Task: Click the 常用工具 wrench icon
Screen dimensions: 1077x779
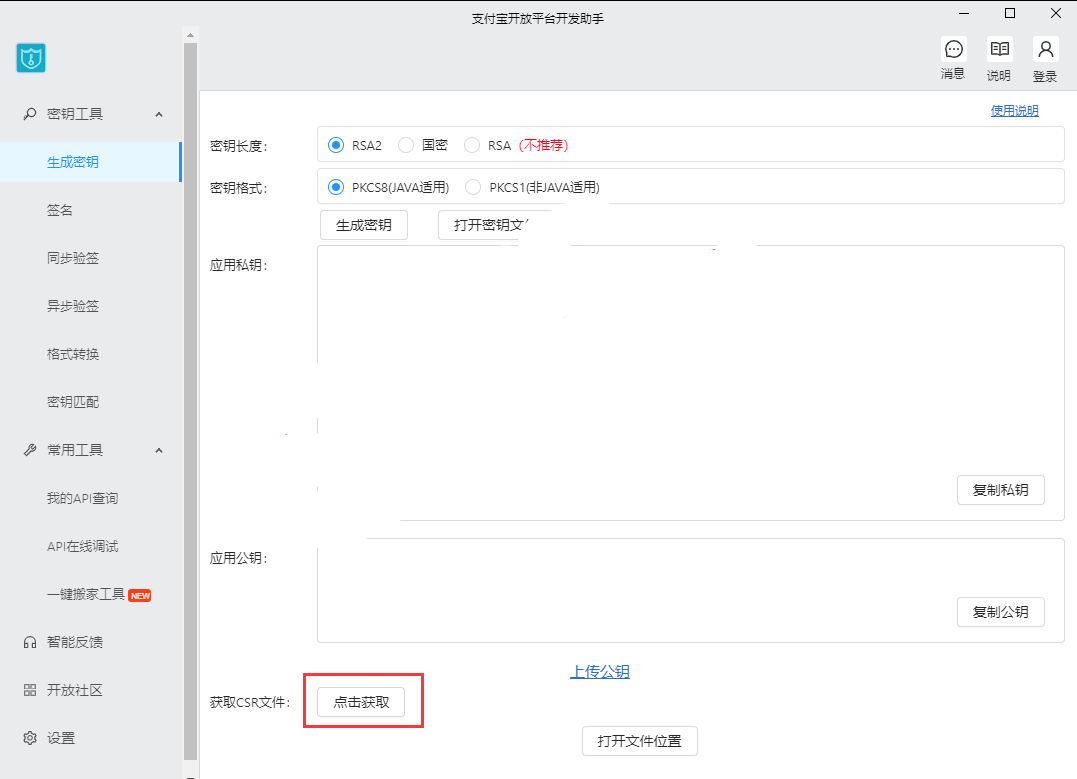Action: pos(30,450)
